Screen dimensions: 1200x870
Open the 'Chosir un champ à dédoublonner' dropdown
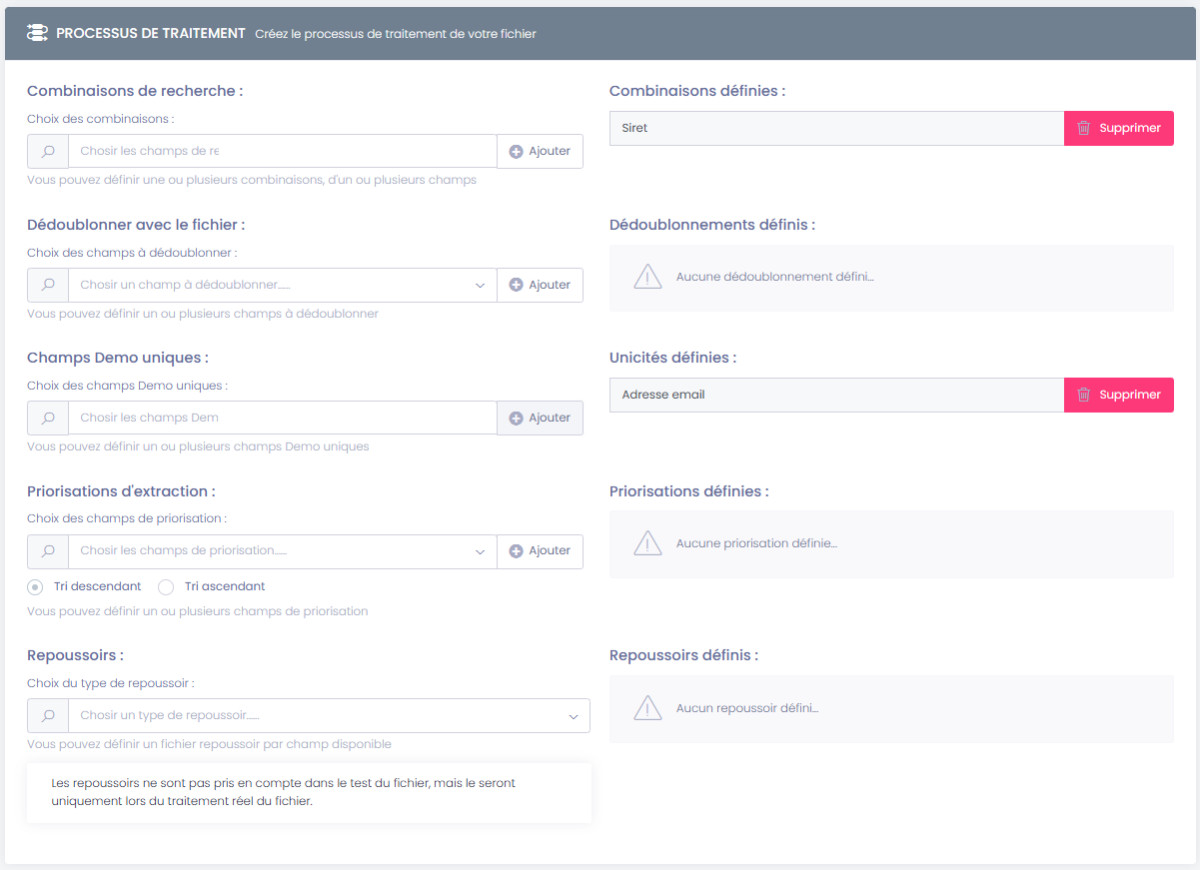(x=282, y=285)
